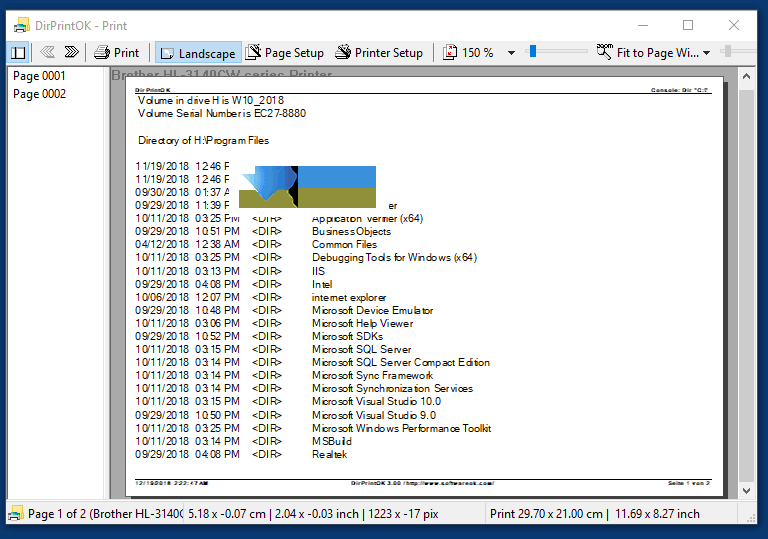Open Page Setup
Screen dimensions: 768x539
tap(285, 52)
